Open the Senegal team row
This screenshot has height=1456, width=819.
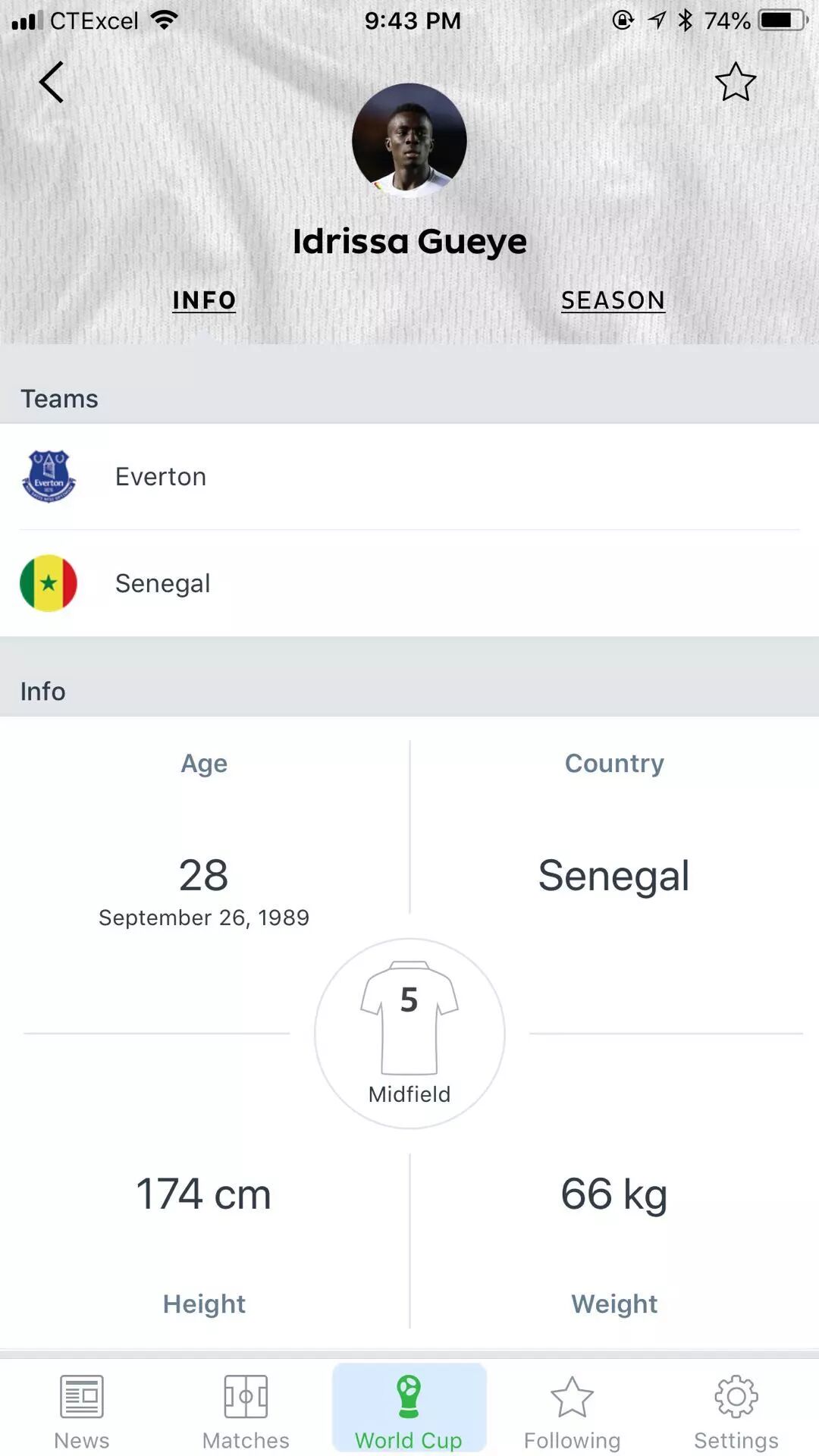(409, 583)
